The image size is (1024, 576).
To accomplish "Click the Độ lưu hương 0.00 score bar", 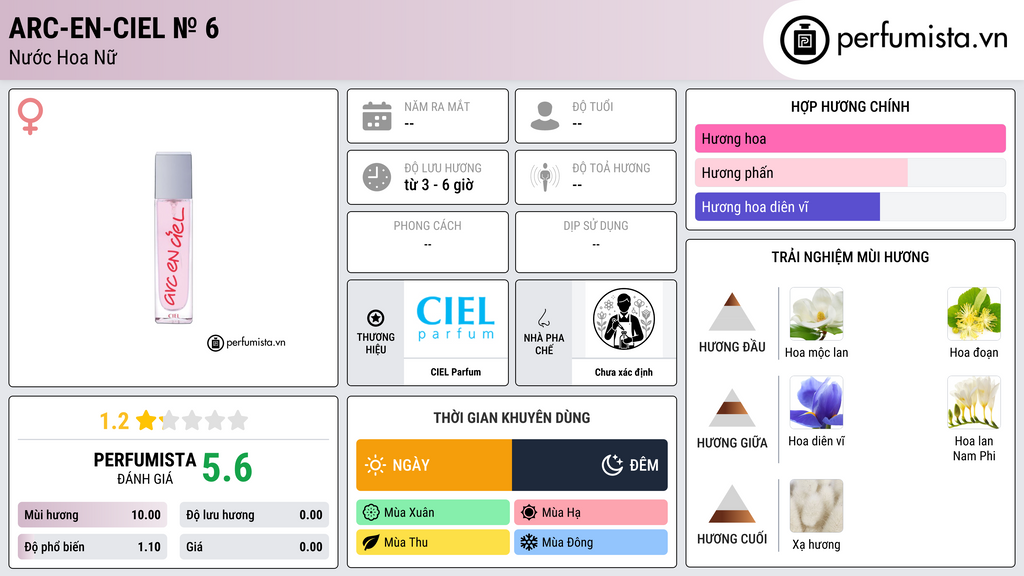I will pyautogui.click(x=254, y=515).
